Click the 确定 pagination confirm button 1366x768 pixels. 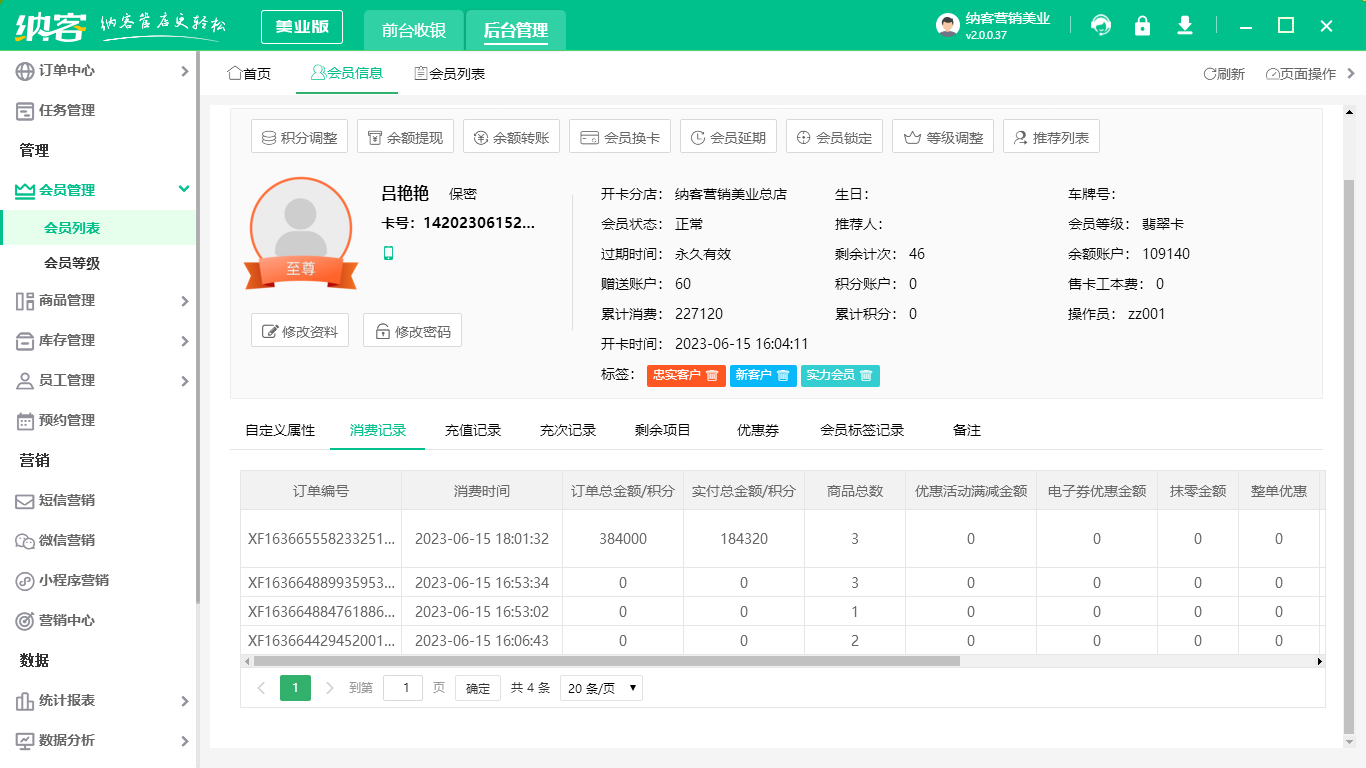(477, 688)
